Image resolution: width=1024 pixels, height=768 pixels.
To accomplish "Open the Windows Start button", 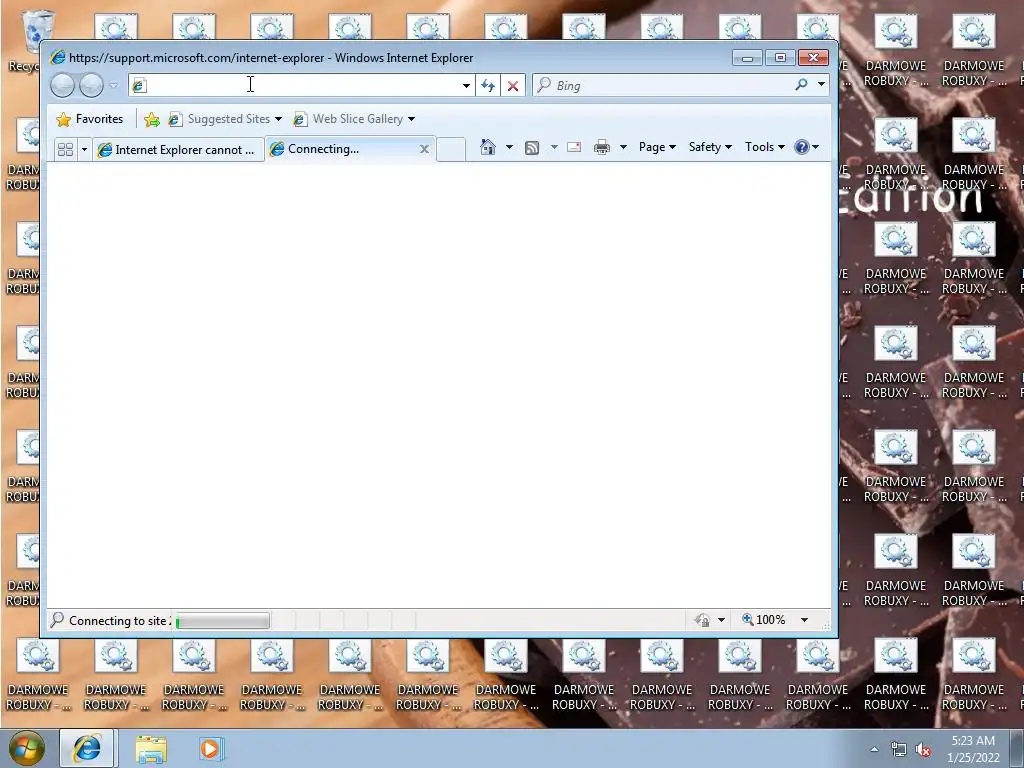I will point(27,748).
